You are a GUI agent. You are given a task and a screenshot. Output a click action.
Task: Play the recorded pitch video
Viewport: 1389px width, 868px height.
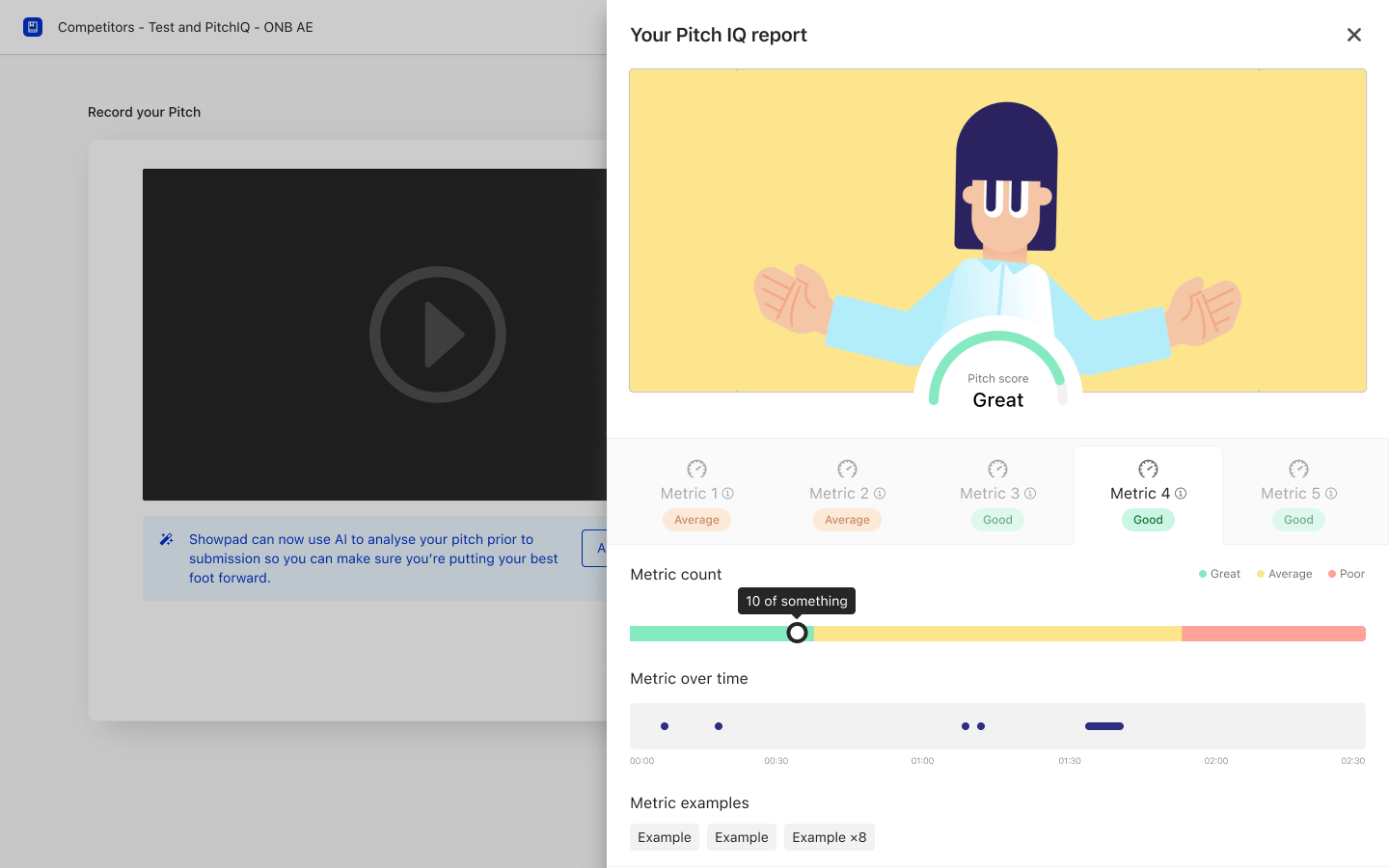(437, 335)
